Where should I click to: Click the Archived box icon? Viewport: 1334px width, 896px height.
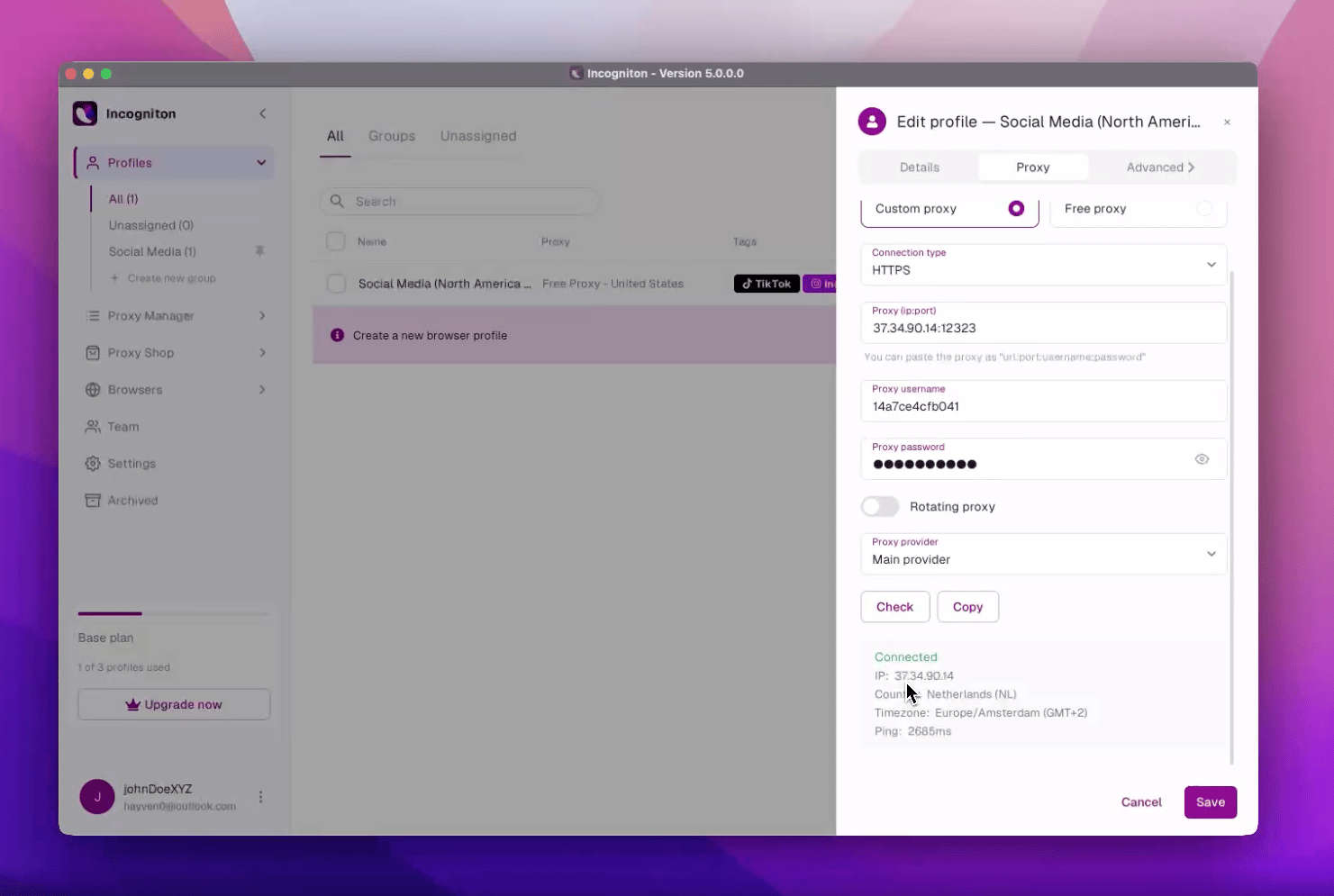click(x=93, y=501)
